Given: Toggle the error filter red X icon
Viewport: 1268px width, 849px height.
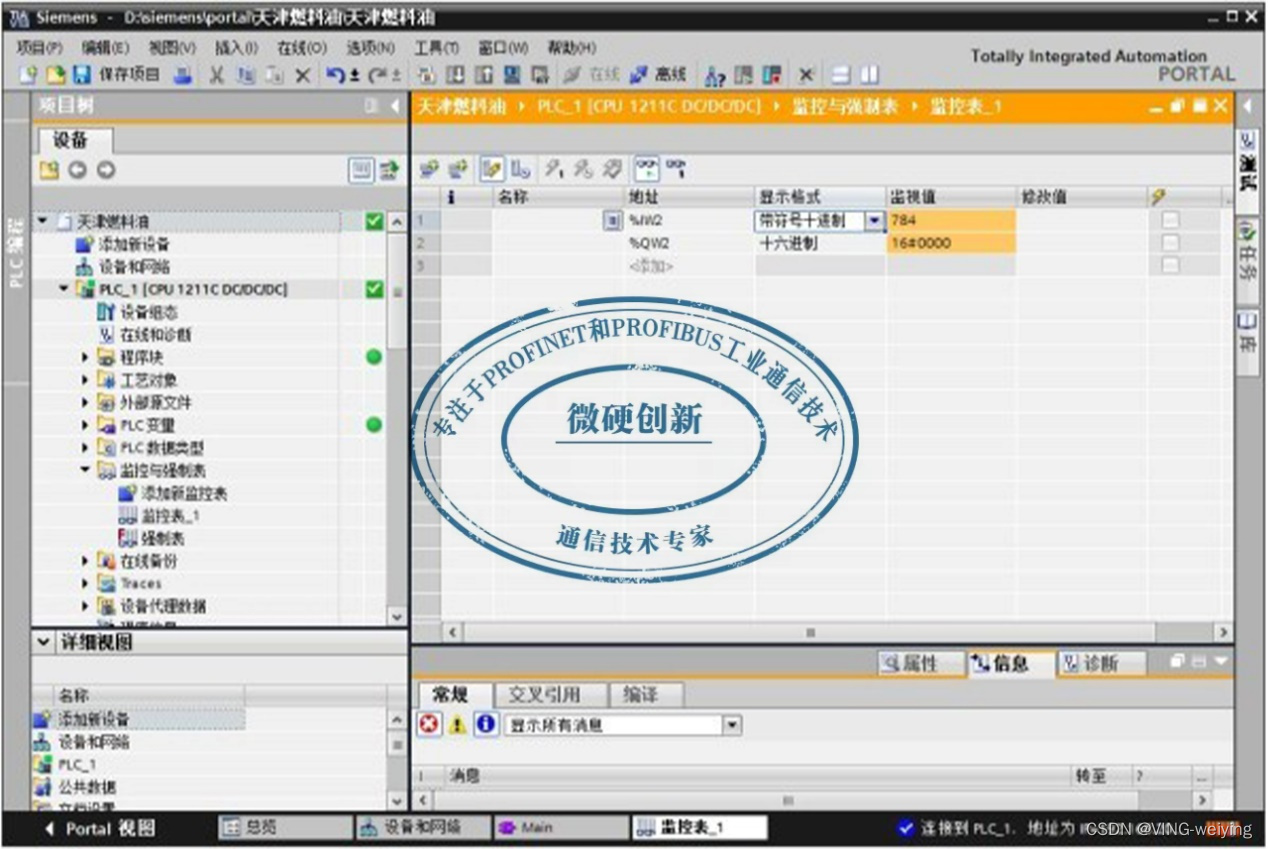Looking at the screenshot, I should [x=430, y=724].
